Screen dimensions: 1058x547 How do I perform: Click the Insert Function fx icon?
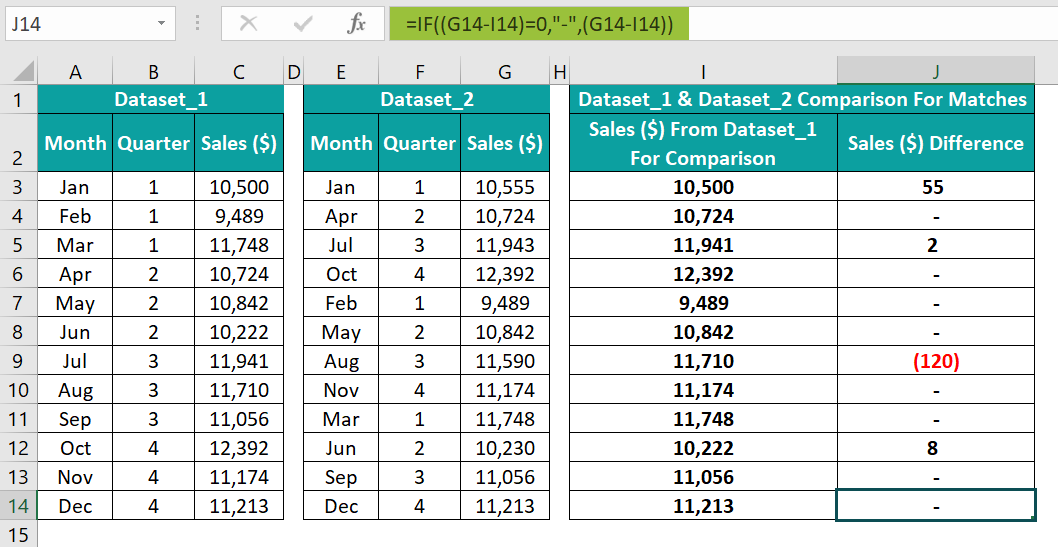(x=356, y=24)
